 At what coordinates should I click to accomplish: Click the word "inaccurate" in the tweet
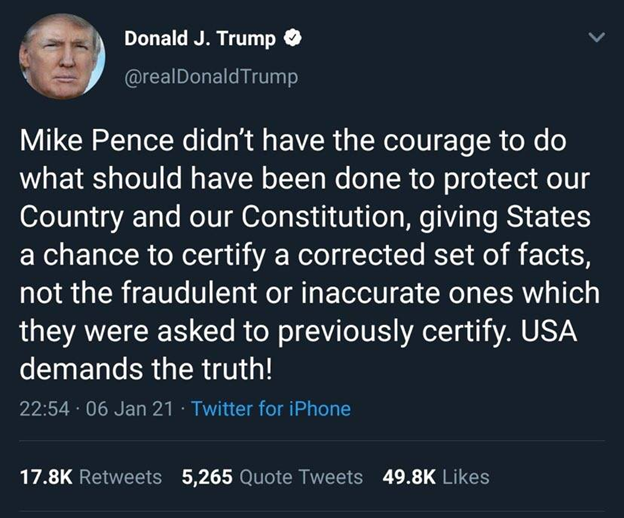[x=371, y=293]
